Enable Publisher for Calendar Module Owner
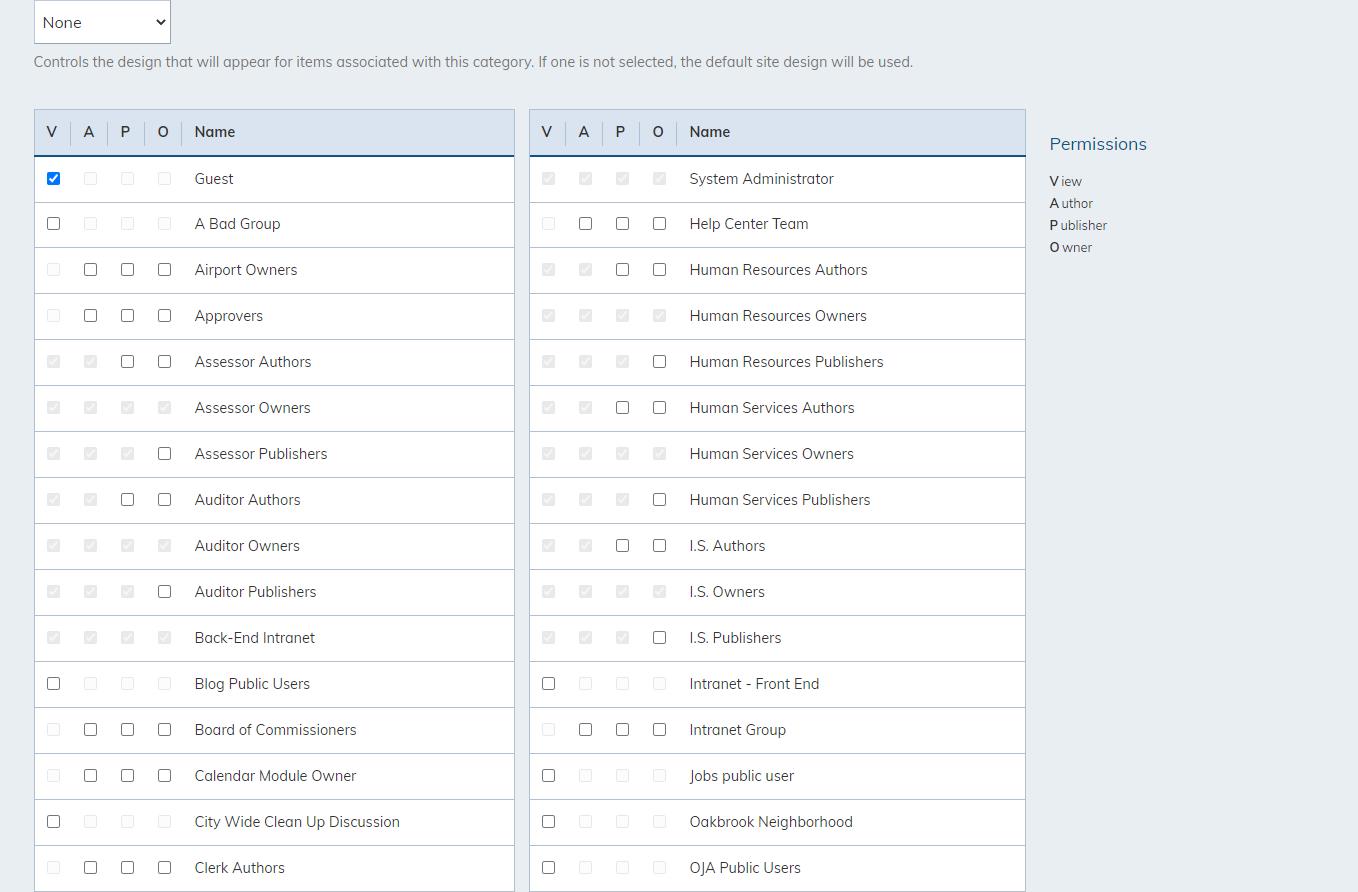The height and width of the screenshot is (892, 1358). click(x=128, y=776)
